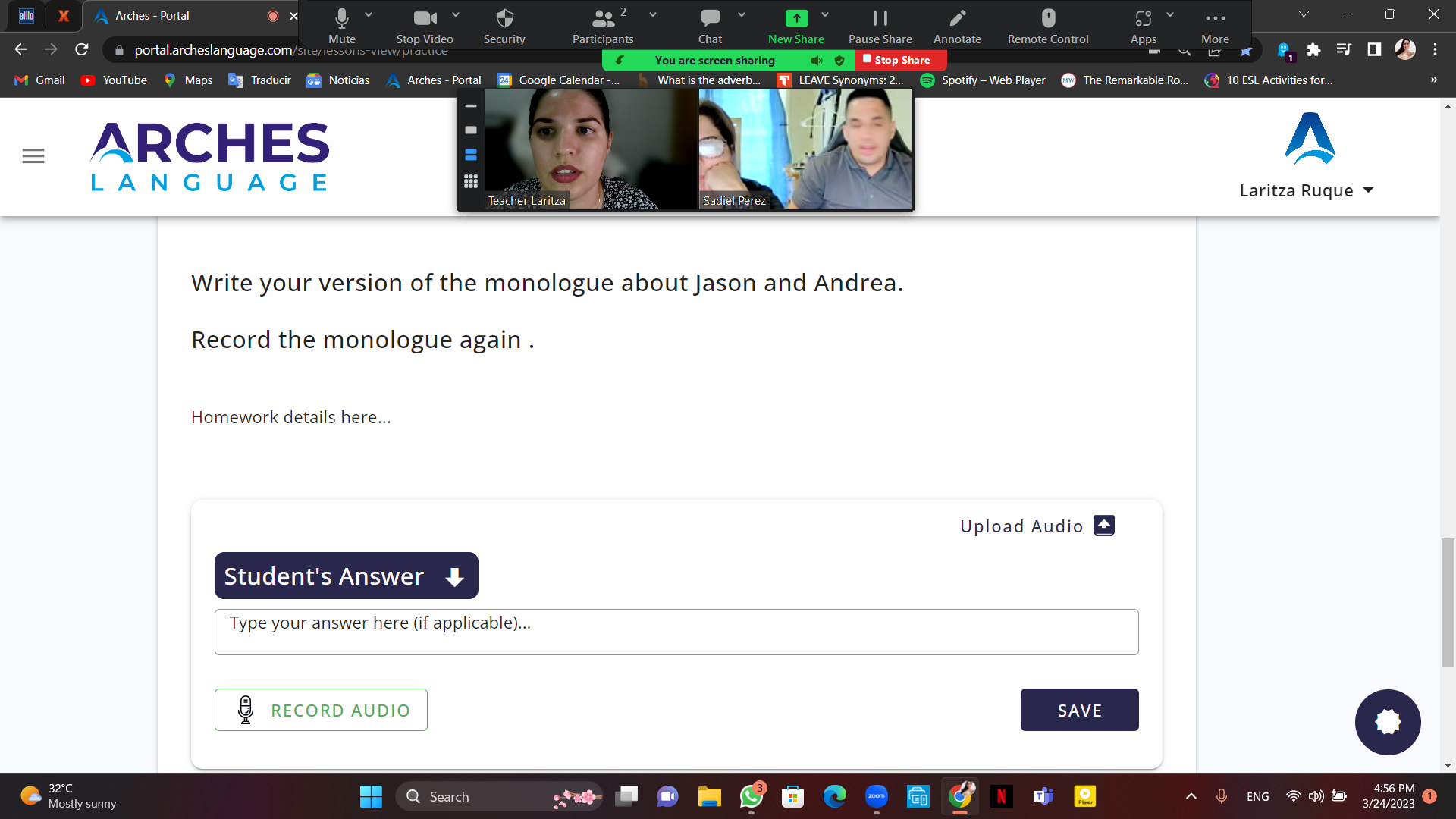1456x819 pixels.
Task: Open volume control in system tray
Action: pos(1316,796)
